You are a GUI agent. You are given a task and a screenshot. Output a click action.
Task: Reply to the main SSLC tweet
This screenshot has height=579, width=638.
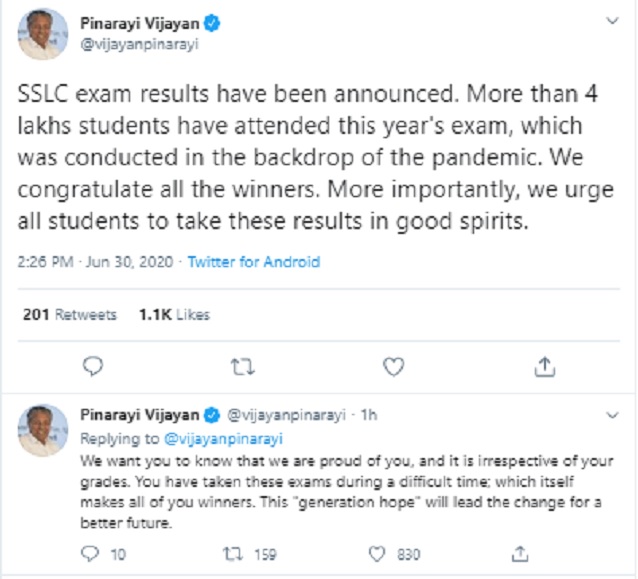click(x=92, y=367)
